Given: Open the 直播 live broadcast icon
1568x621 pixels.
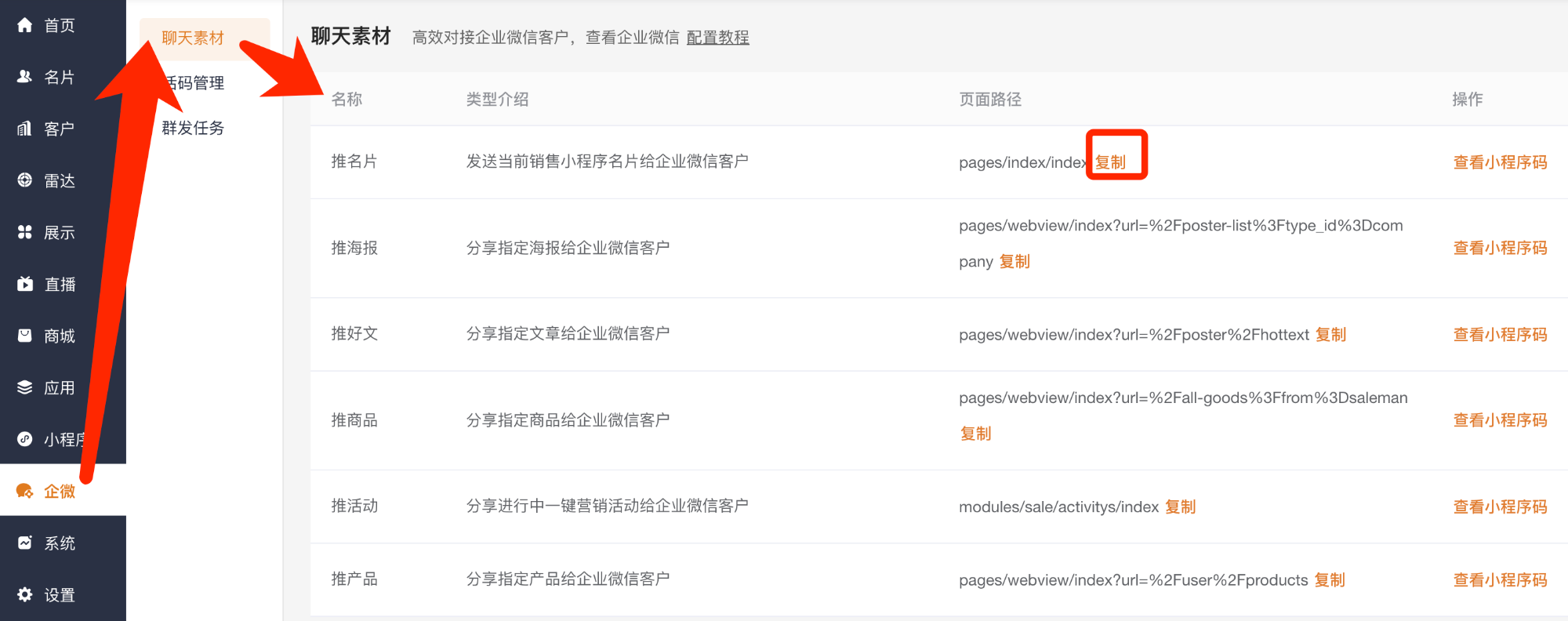Looking at the screenshot, I should pyautogui.click(x=25, y=284).
